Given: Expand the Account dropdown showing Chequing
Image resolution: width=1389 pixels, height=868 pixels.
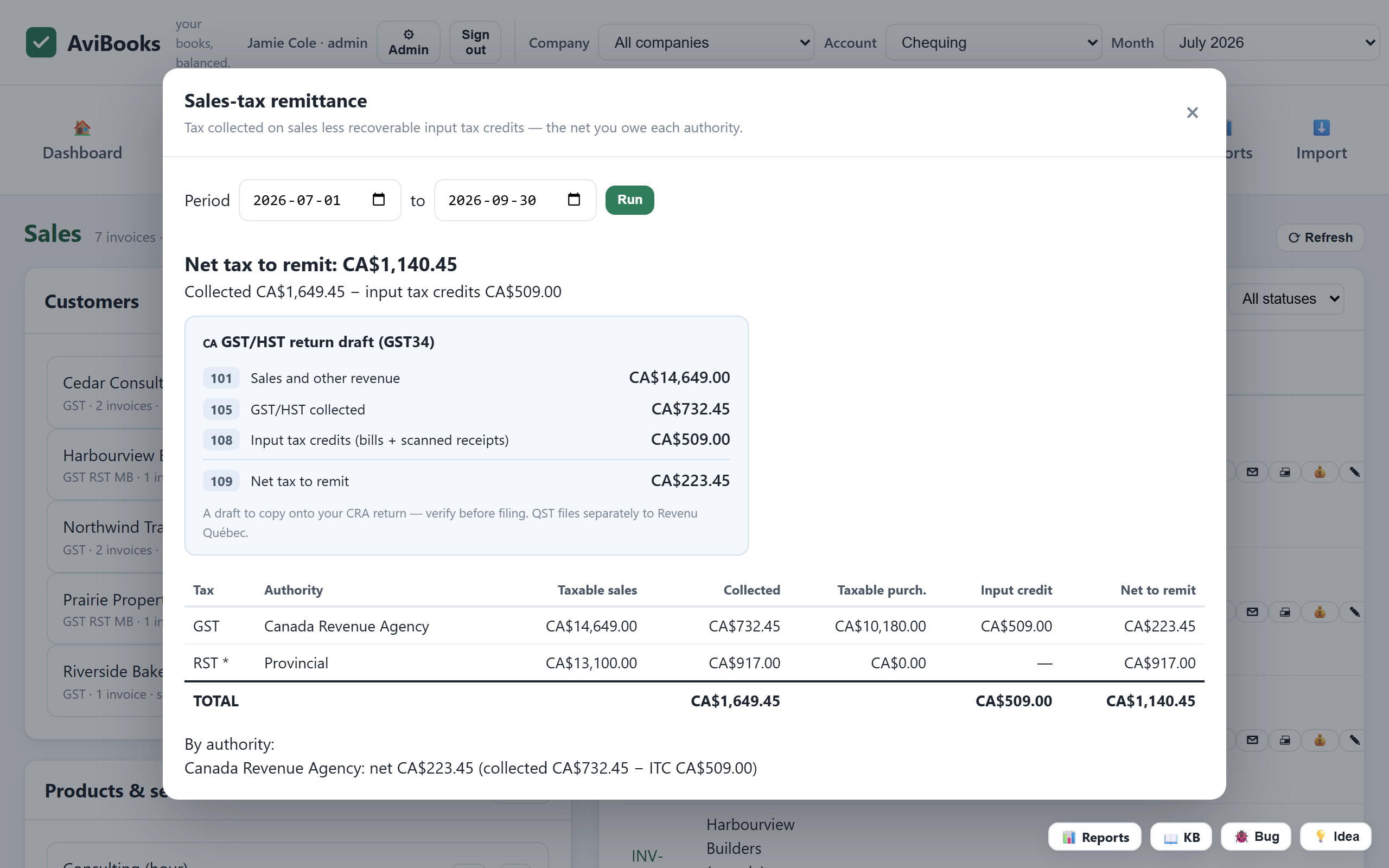Looking at the screenshot, I should click(993, 42).
